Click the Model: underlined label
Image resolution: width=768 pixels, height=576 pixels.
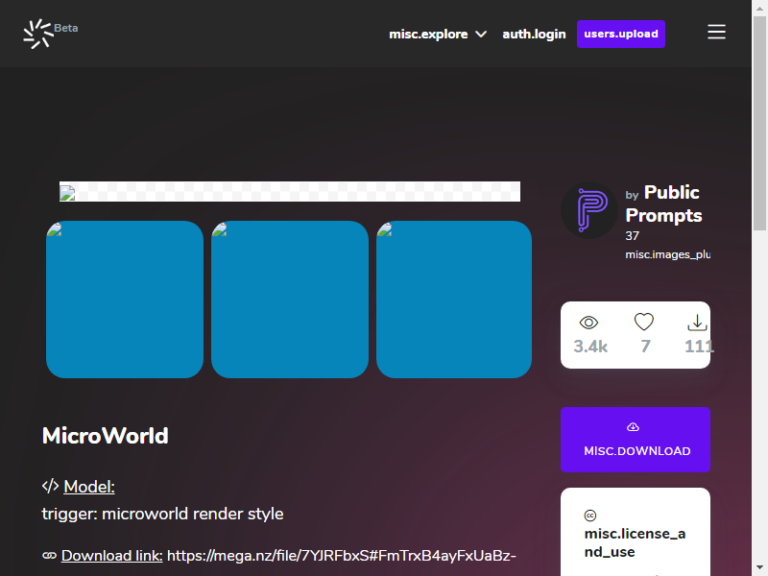(x=89, y=487)
